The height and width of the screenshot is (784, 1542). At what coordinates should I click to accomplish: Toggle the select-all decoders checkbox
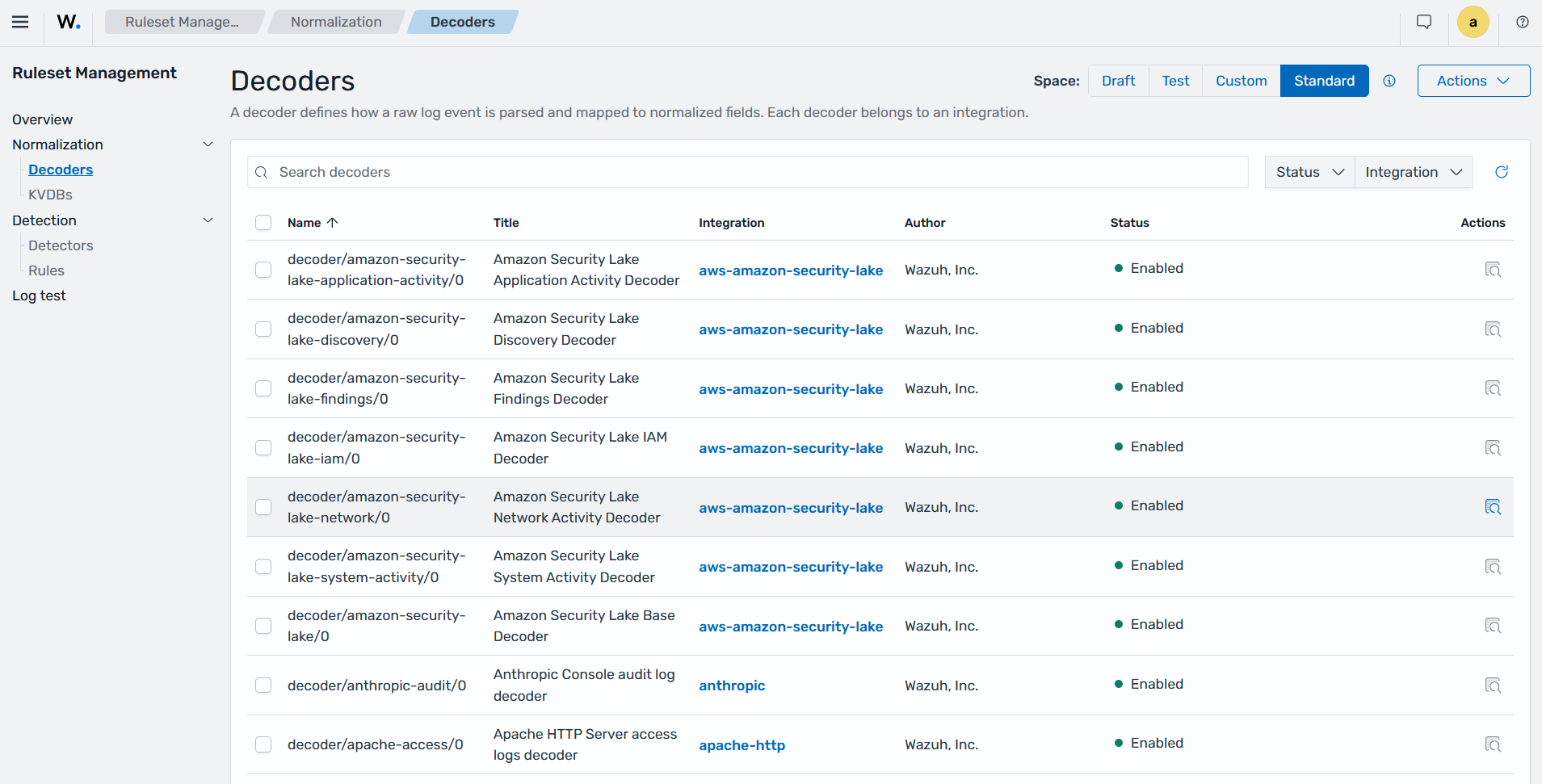(x=263, y=222)
